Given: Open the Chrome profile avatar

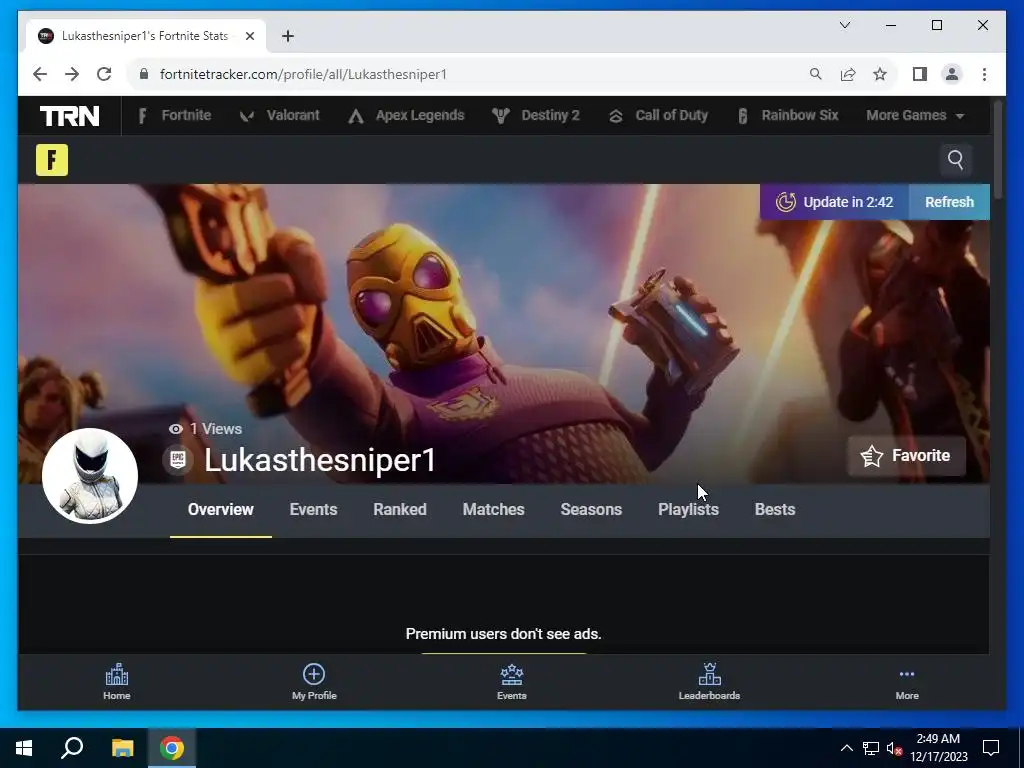Looking at the screenshot, I should (952, 74).
